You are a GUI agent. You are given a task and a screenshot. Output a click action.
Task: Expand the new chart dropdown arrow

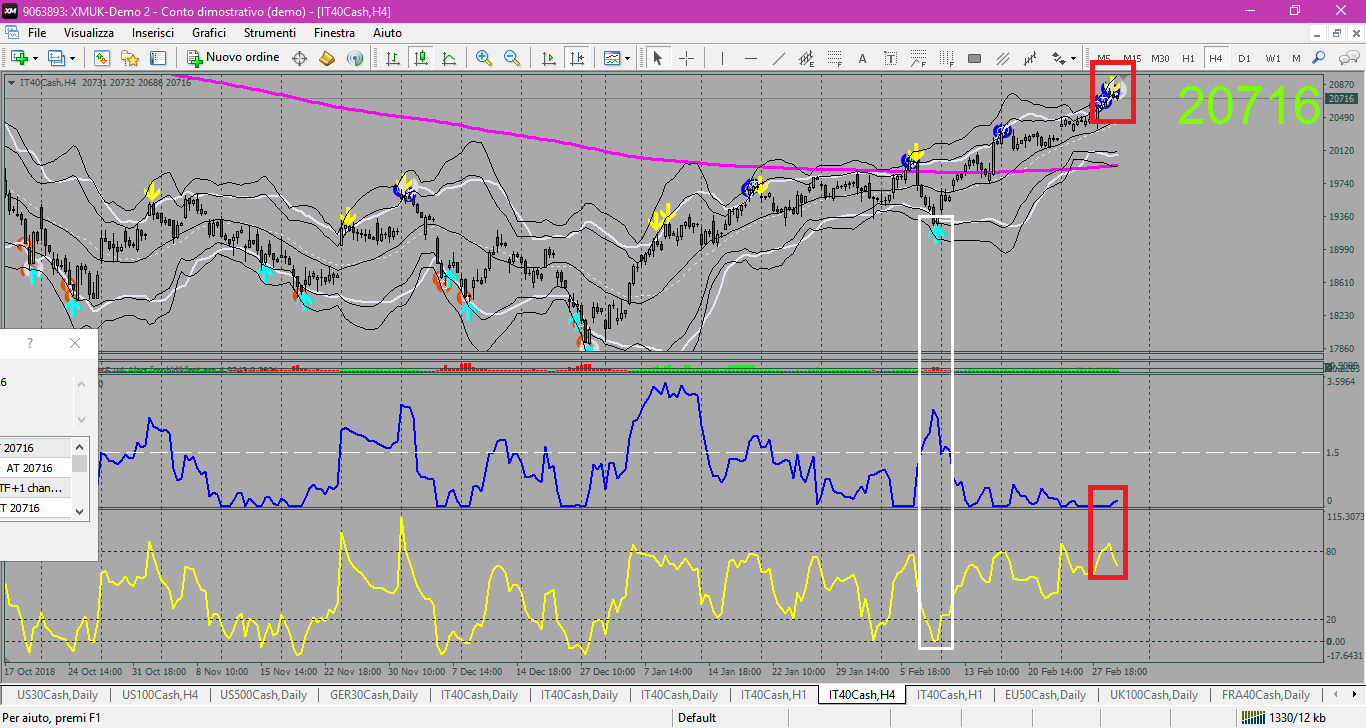click(35, 58)
